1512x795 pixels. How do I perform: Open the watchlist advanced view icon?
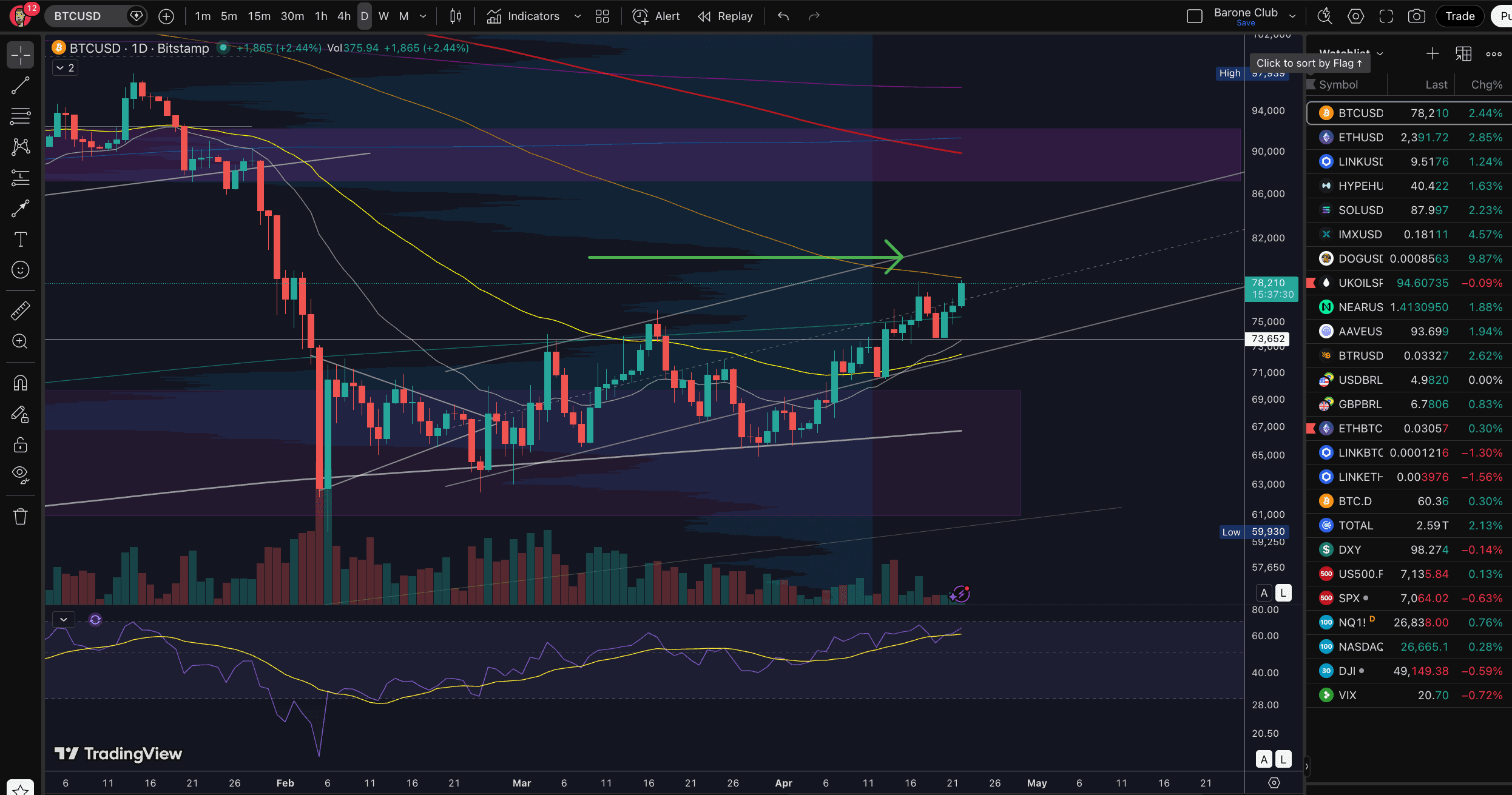[x=1463, y=54]
